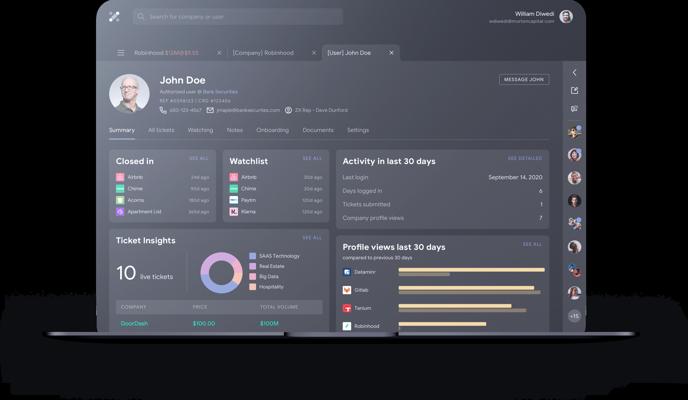Screen dimensions: 688x400
Task: Open the hamburger menu beside the tabs
Action: pyautogui.click(x=121, y=53)
